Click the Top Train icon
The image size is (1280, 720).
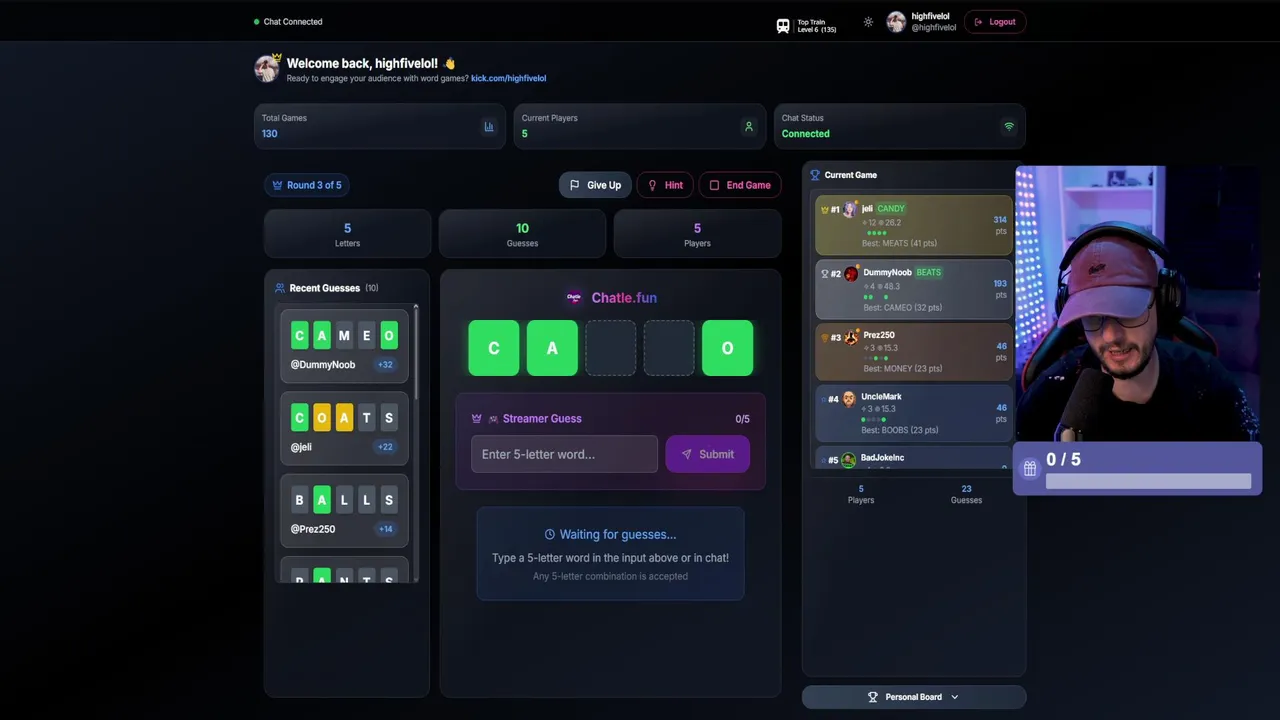(783, 26)
